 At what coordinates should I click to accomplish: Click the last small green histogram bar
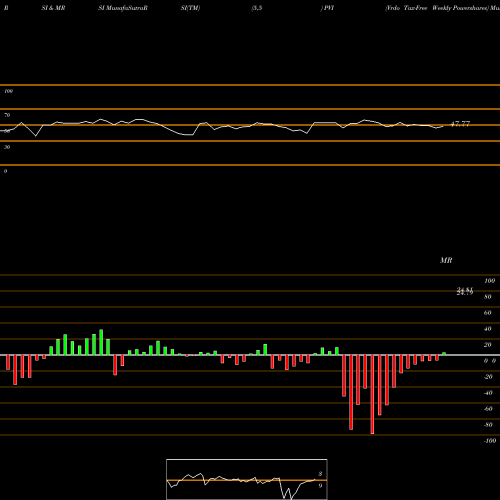[444, 354]
